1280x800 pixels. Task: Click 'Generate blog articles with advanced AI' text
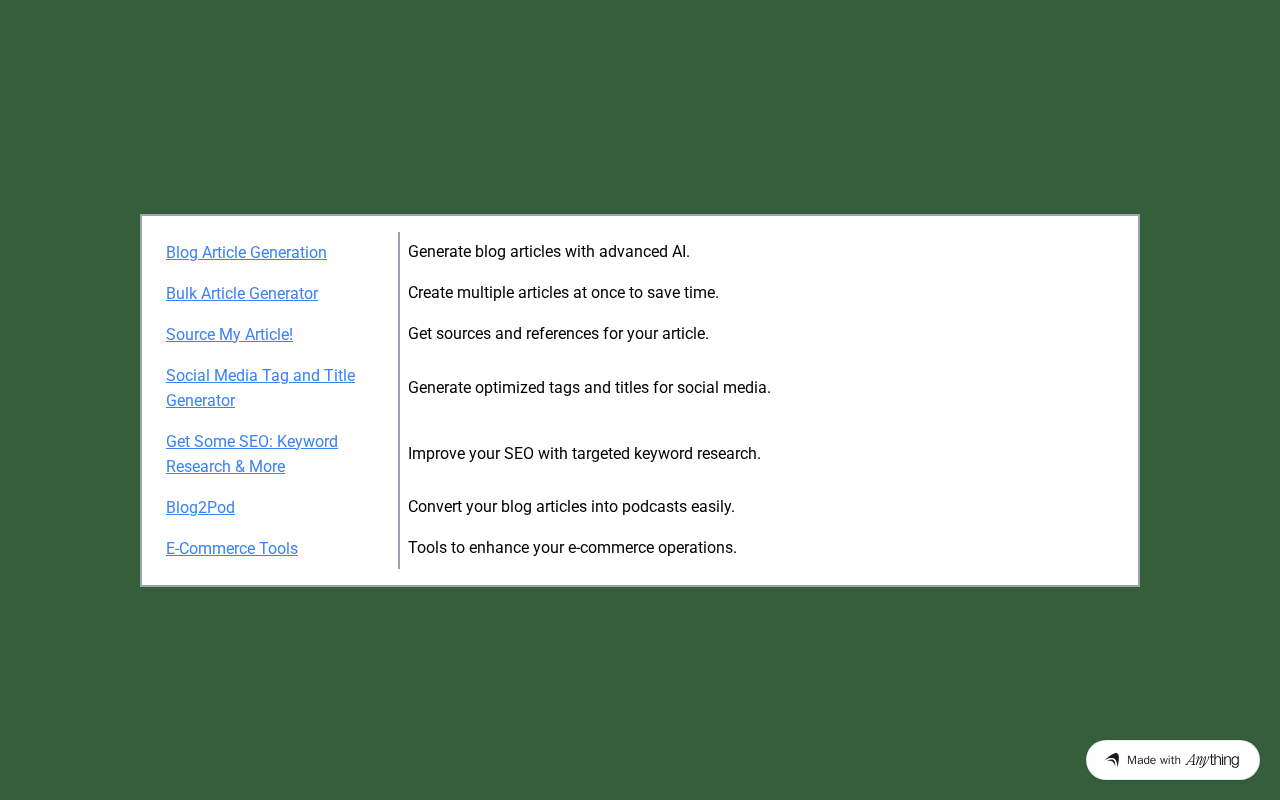coord(549,251)
